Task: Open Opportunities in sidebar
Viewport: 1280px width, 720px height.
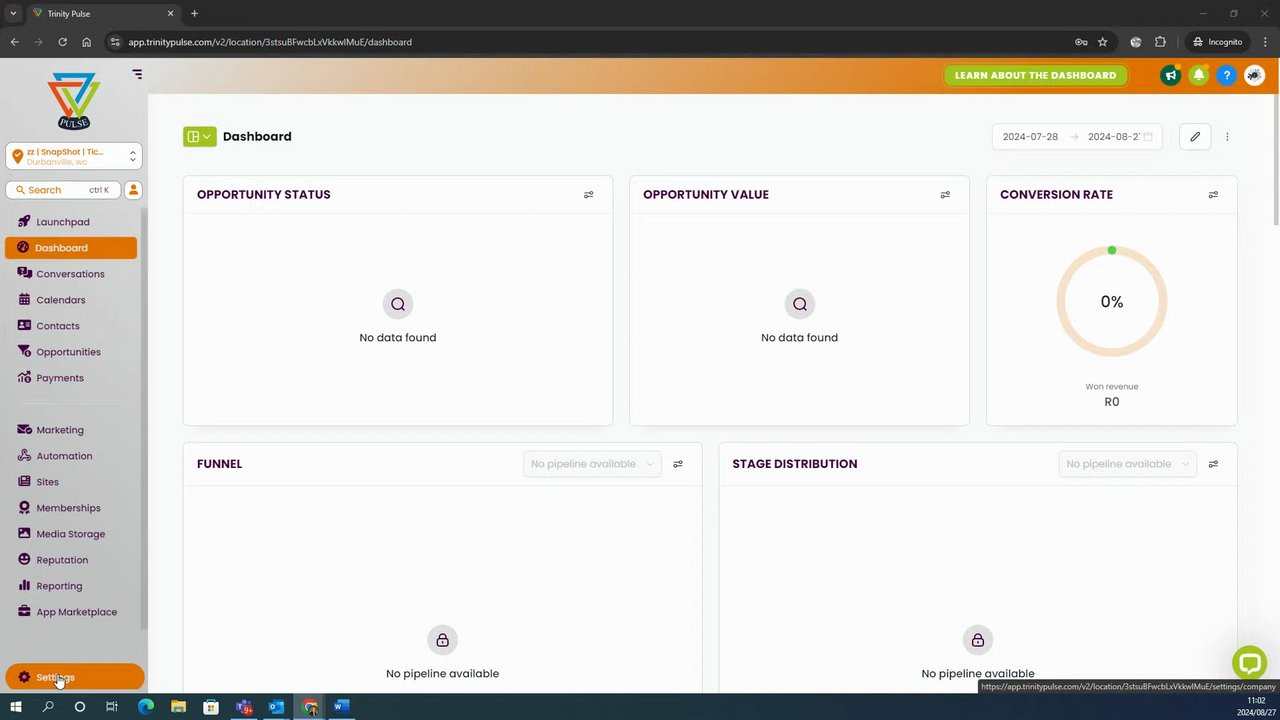Action: tap(71, 352)
